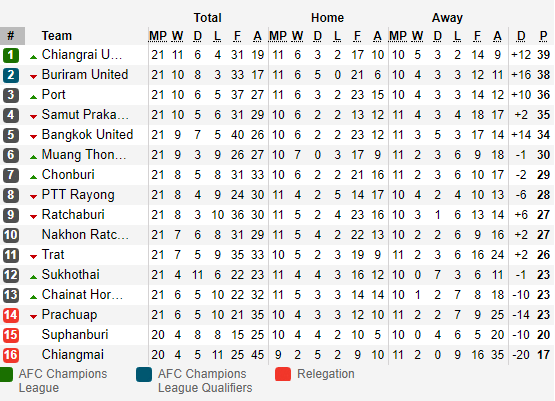Image resolution: width=555 pixels, height=401 pixels.
Task: Select the Away section header
Action: (447, 18)
